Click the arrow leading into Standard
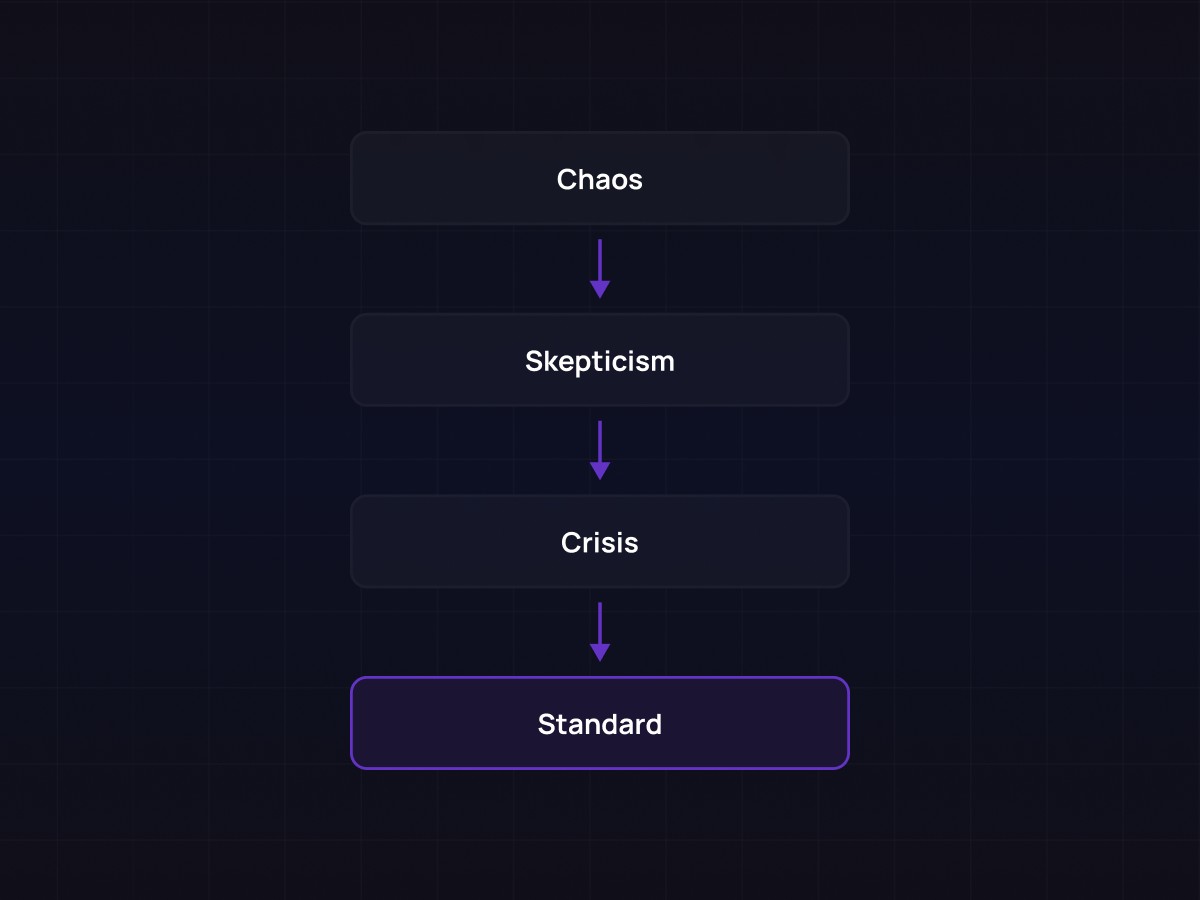Image resolution: width=1200 pixels, height=900 pixels. click(600, 631)
